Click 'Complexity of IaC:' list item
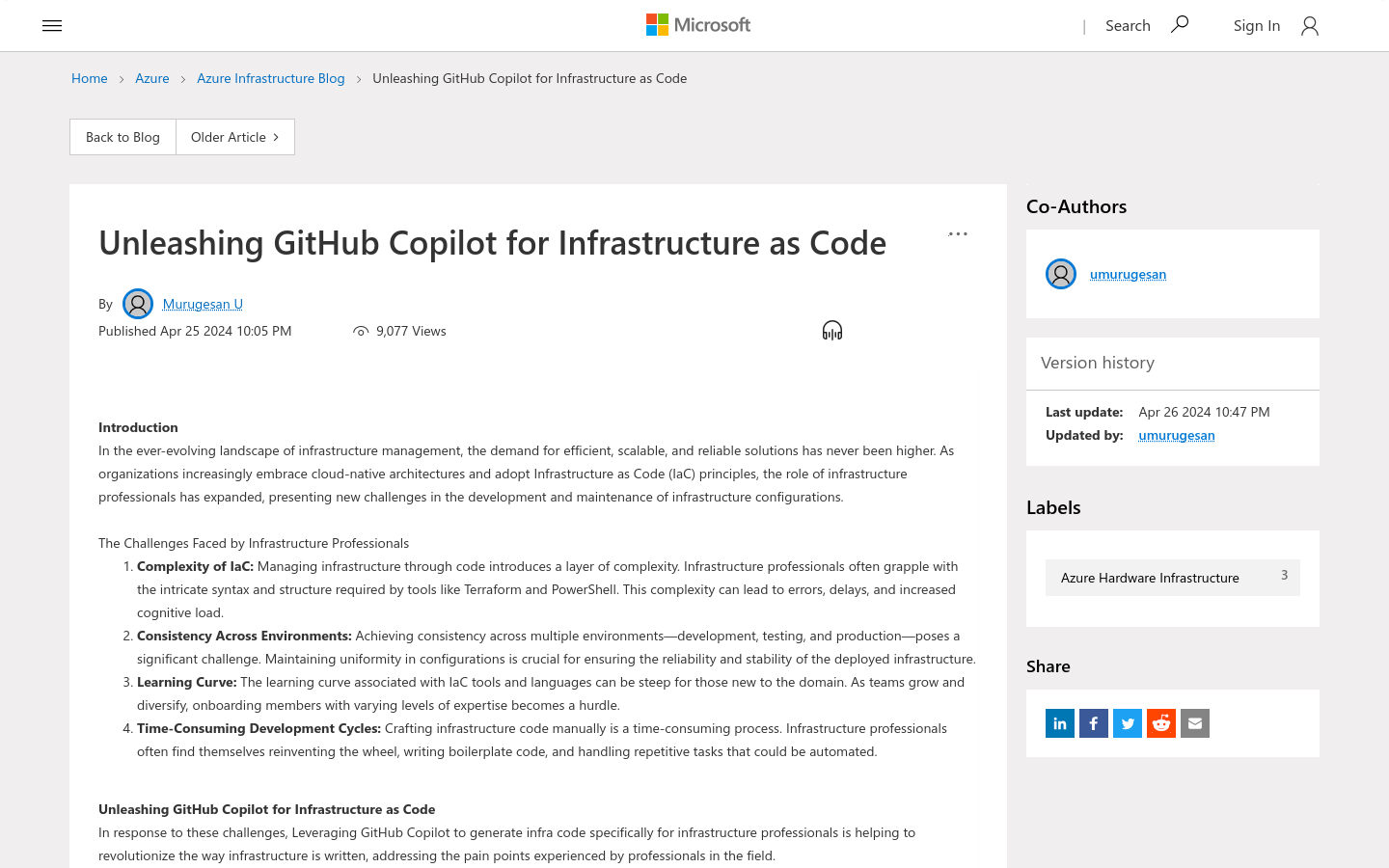The width and height of the screenshot is (1389, 868). pyautogui.click(x=195, y=566)
